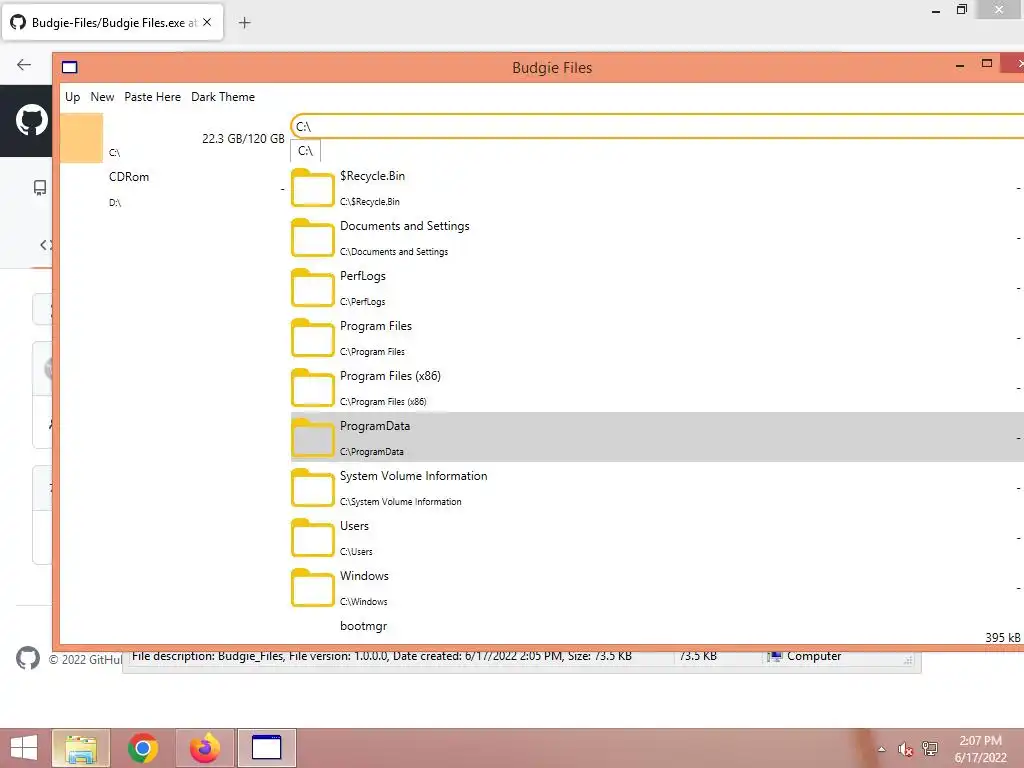Click the 395 kB size value

1003,637
